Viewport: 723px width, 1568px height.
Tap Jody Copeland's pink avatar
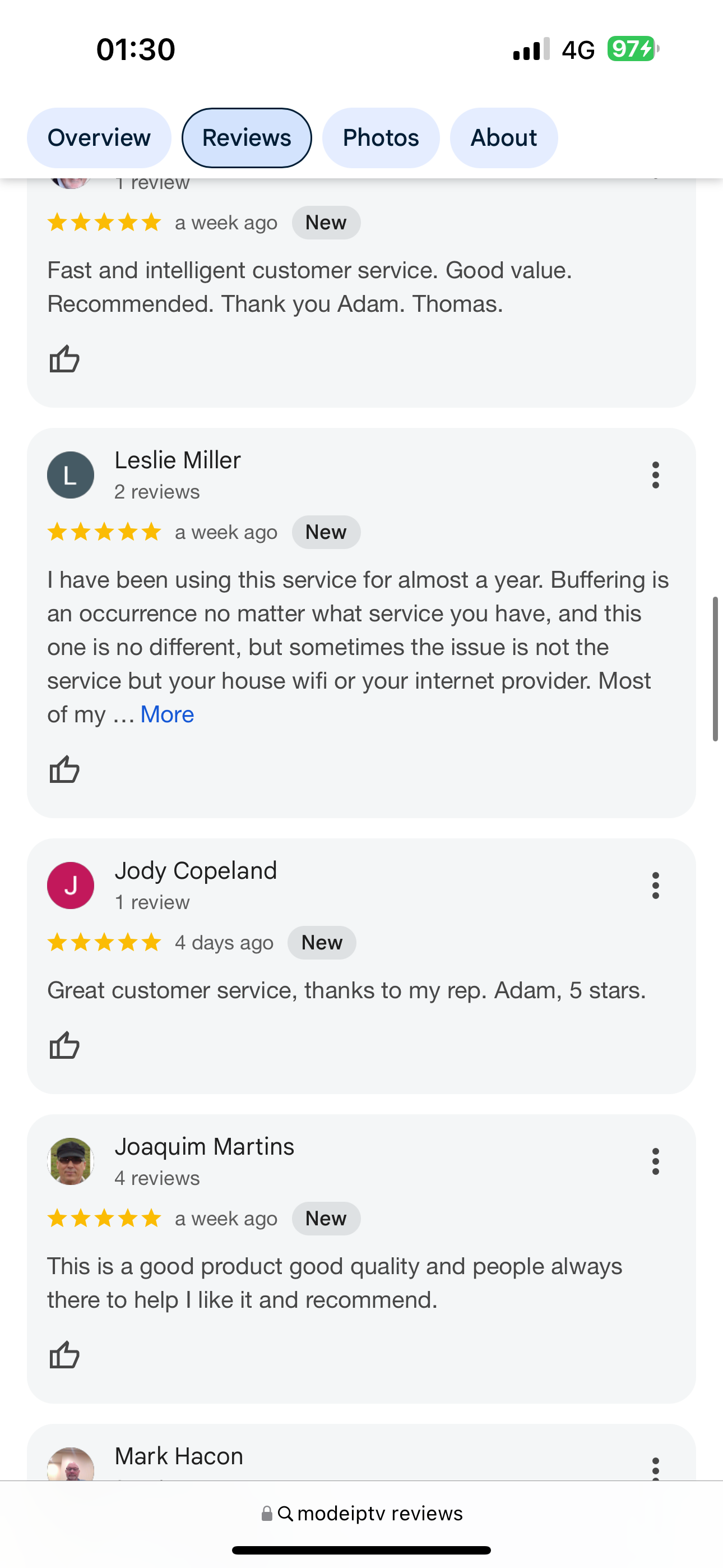pos(71,885)
